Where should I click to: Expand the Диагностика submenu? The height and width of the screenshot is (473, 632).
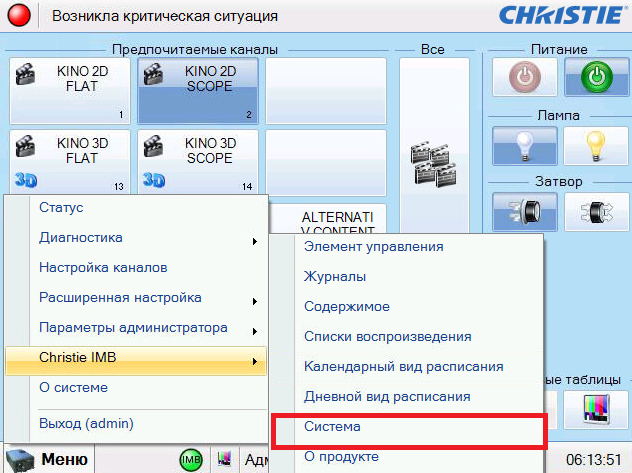(136, 238)
